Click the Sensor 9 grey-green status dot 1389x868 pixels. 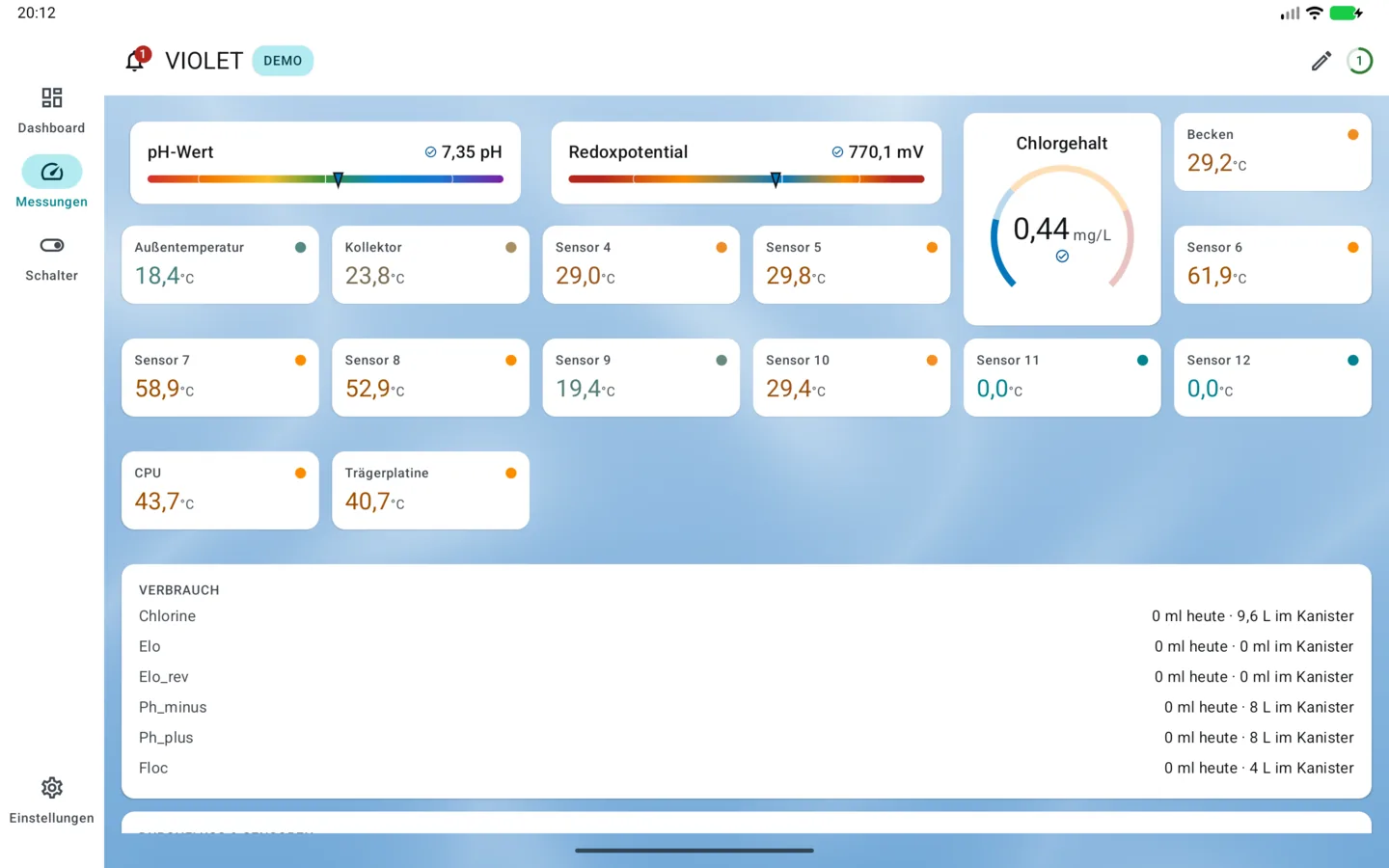[722, 361]
